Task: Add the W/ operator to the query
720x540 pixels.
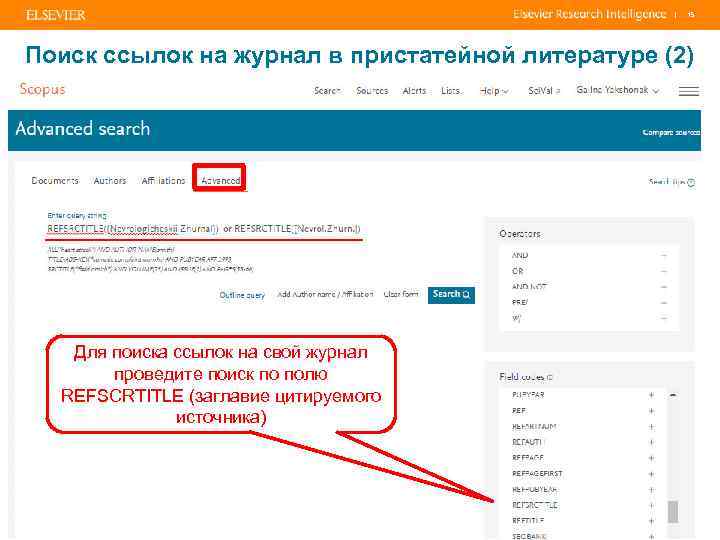Action: pyautogui.click(x=664, y=318)
